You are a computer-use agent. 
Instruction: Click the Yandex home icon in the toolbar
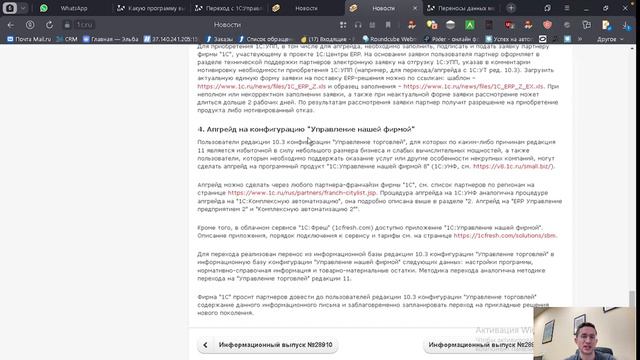(30, 25)
